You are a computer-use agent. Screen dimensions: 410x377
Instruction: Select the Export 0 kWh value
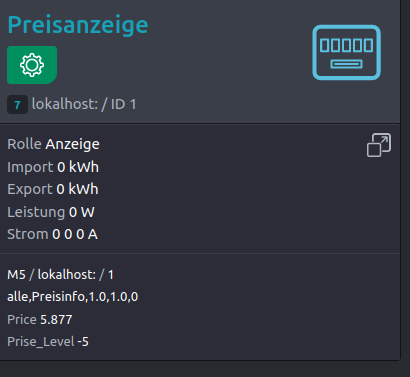[x=77, y=189]
